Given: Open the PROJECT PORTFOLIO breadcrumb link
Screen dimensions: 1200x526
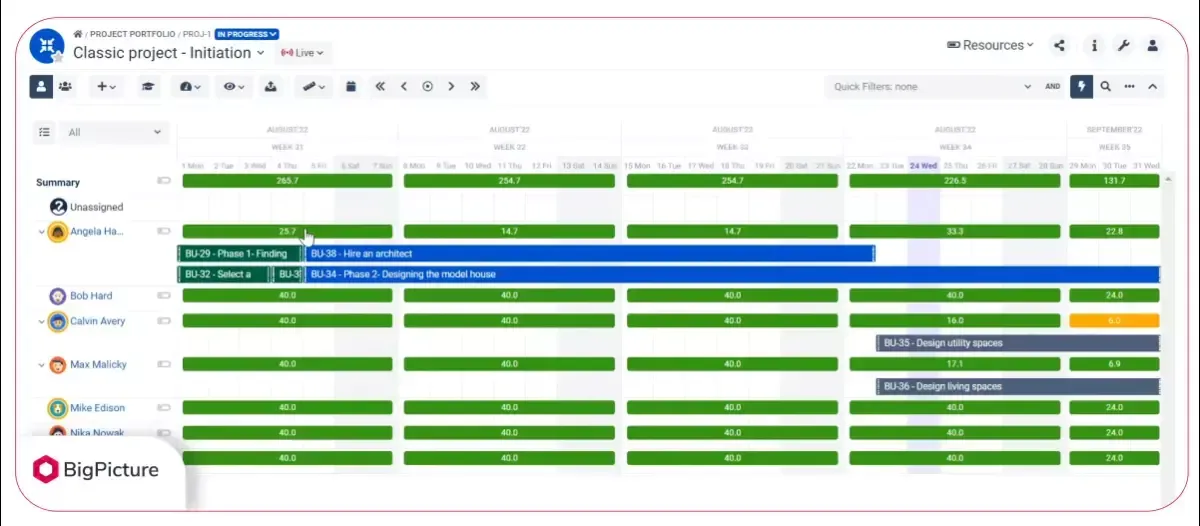Looking at the screenshot, I should (x=132, y=34).
